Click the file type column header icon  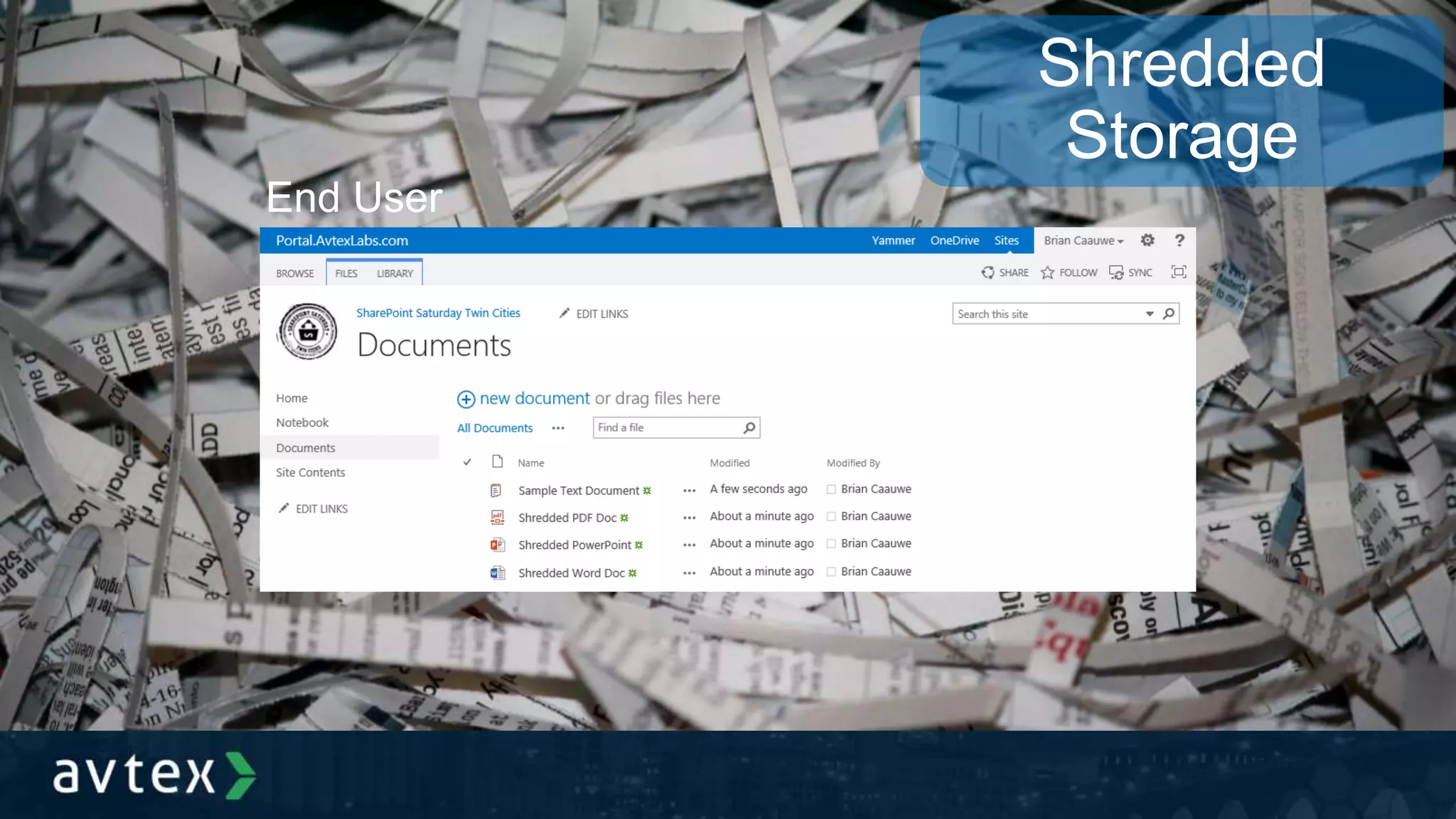coord(498,461)
